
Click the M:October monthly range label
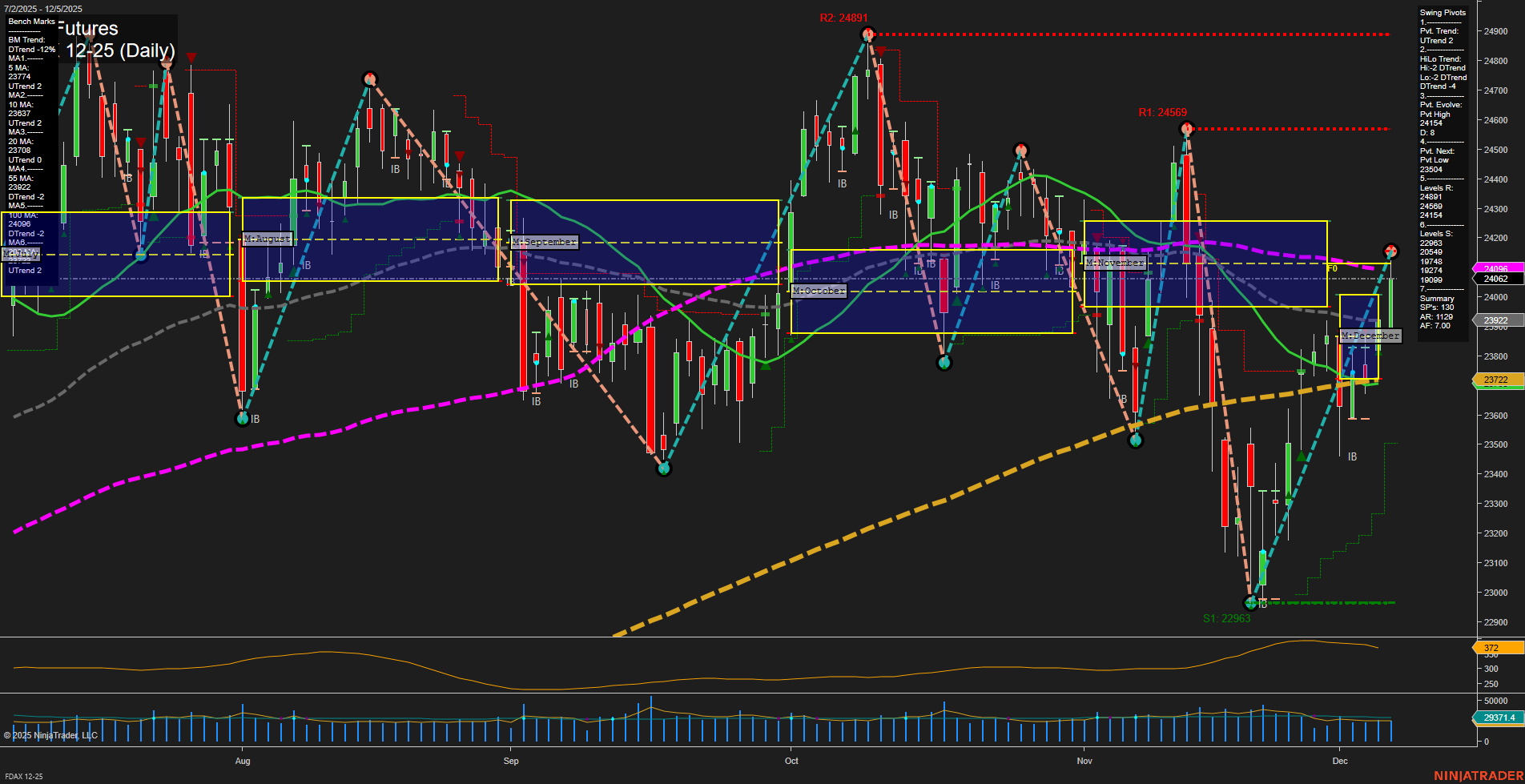[x=819, y=291]
